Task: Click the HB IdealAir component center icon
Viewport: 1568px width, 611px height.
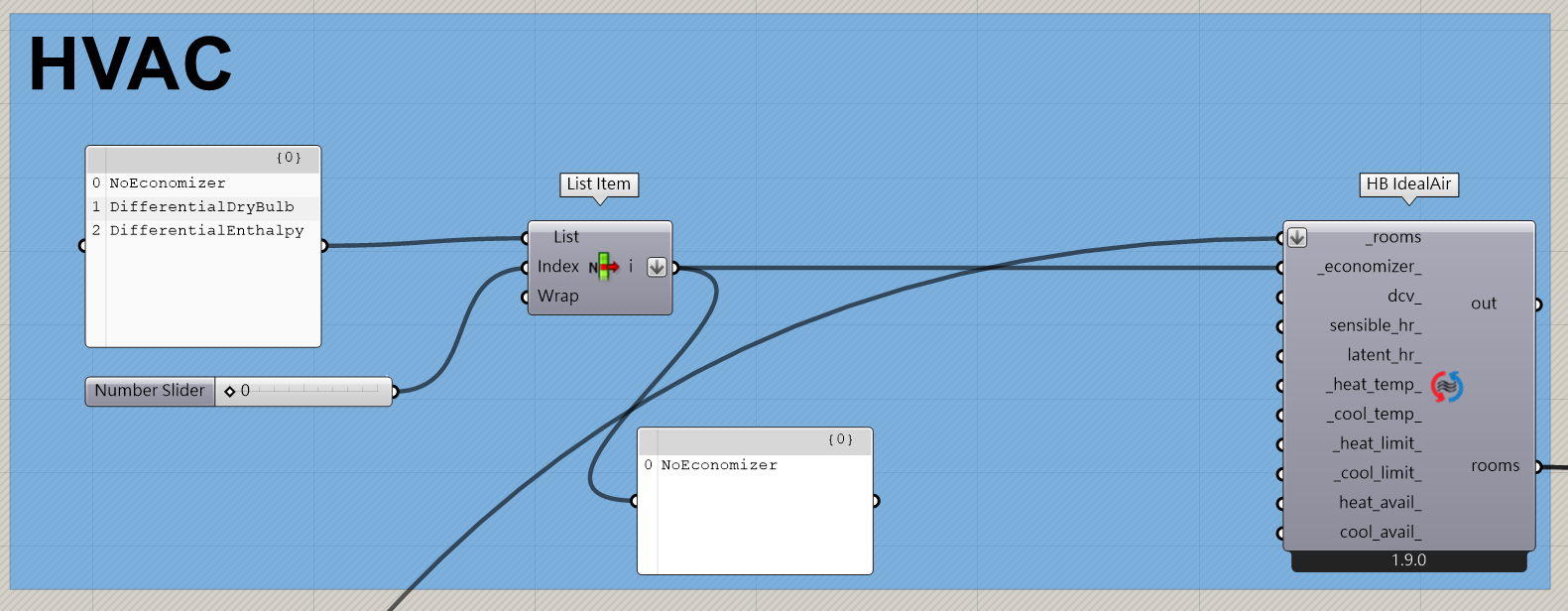Action: coord(1447,386)
